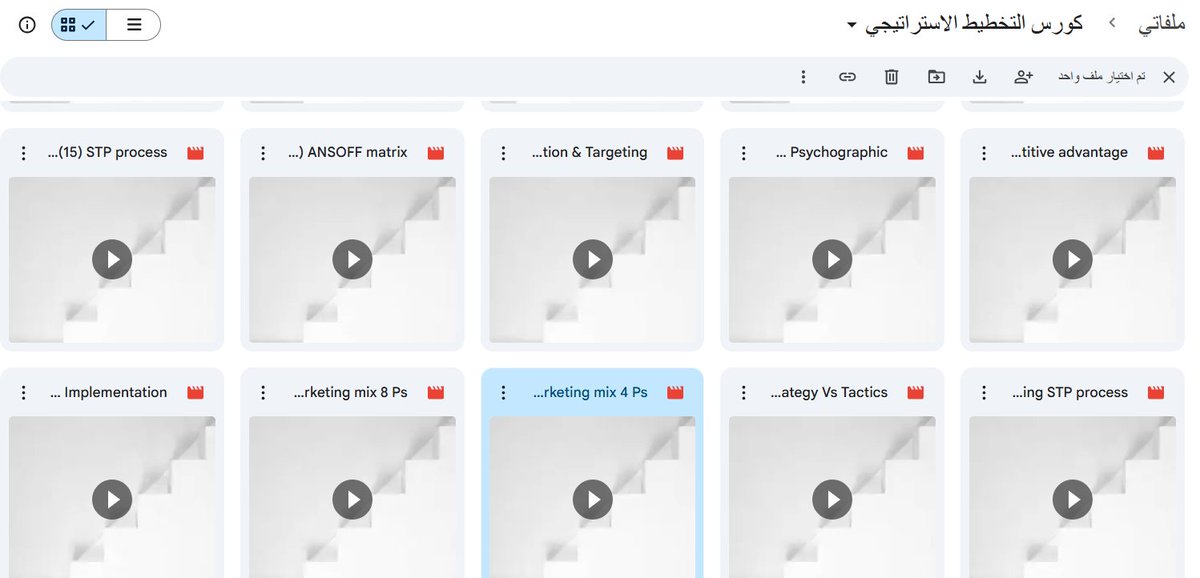1200x578 pixels.
Task: Select the file named ...ing STP process
Action: (1070, 393)
